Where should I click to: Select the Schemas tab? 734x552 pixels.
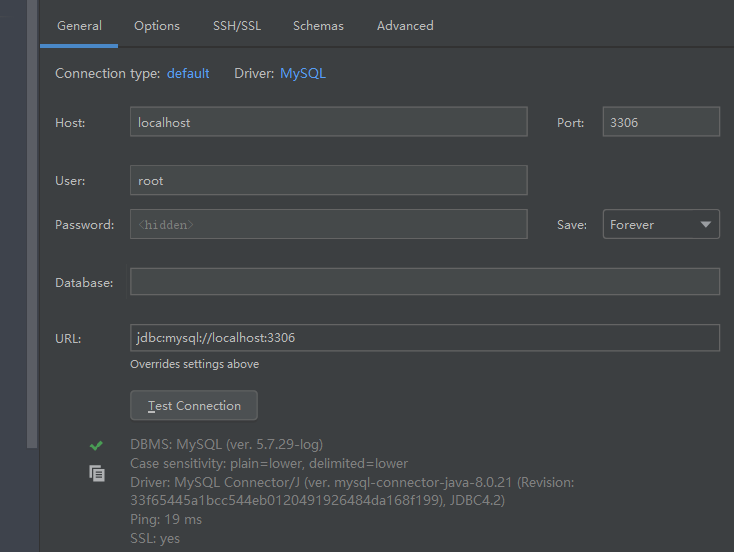click(x=318, y=26)
